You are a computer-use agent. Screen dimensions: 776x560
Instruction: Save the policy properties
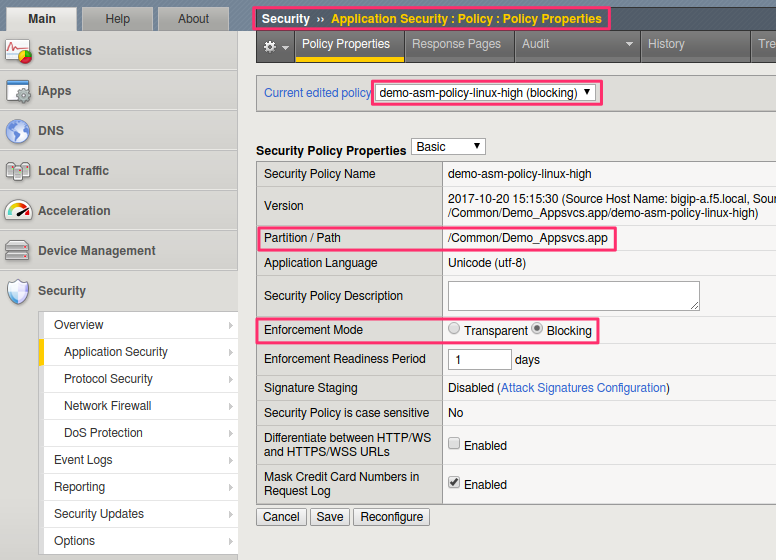[x=330, y=517]
